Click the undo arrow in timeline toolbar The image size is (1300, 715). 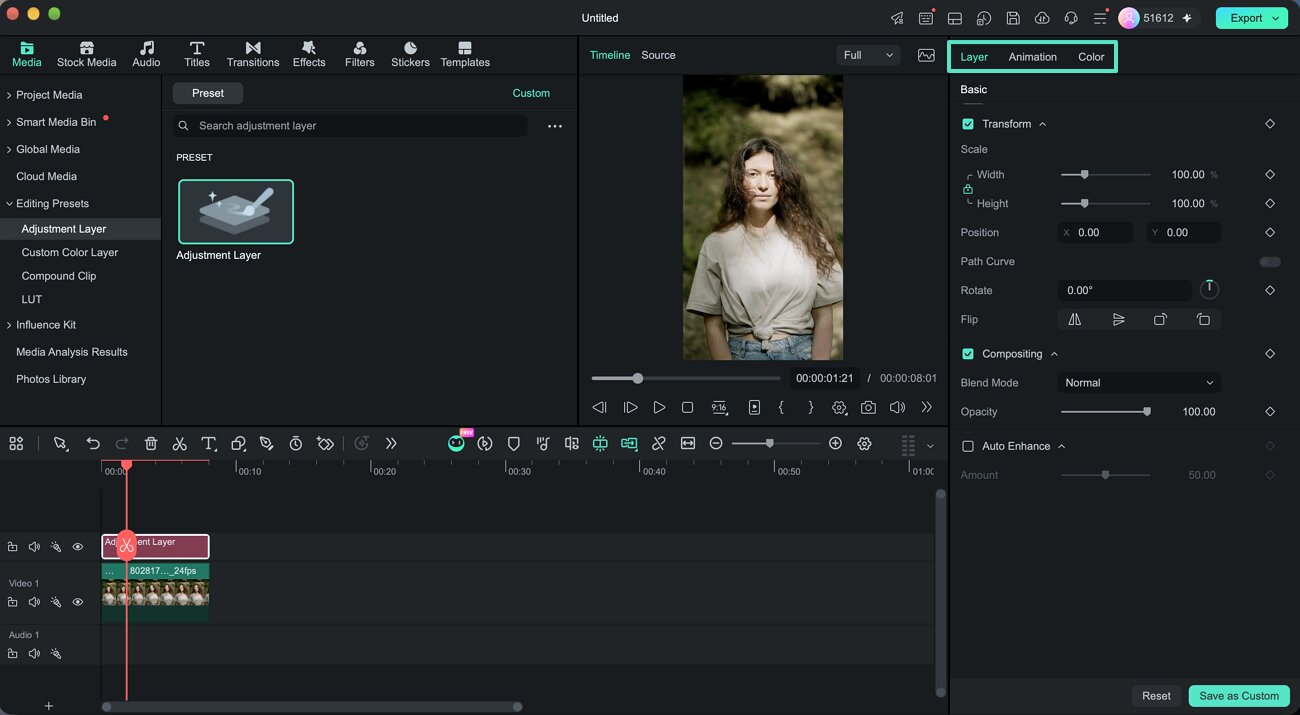coord(93,443)
